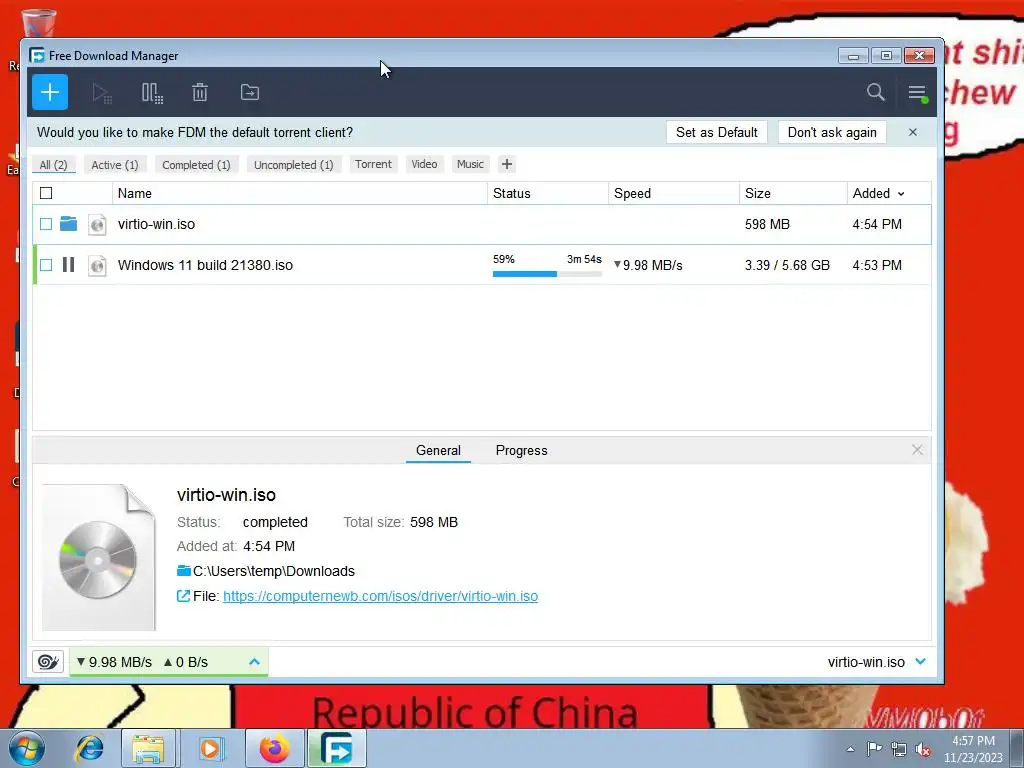Select the Video tag filter
The image size is (1024, 768).
click(424, 165)
